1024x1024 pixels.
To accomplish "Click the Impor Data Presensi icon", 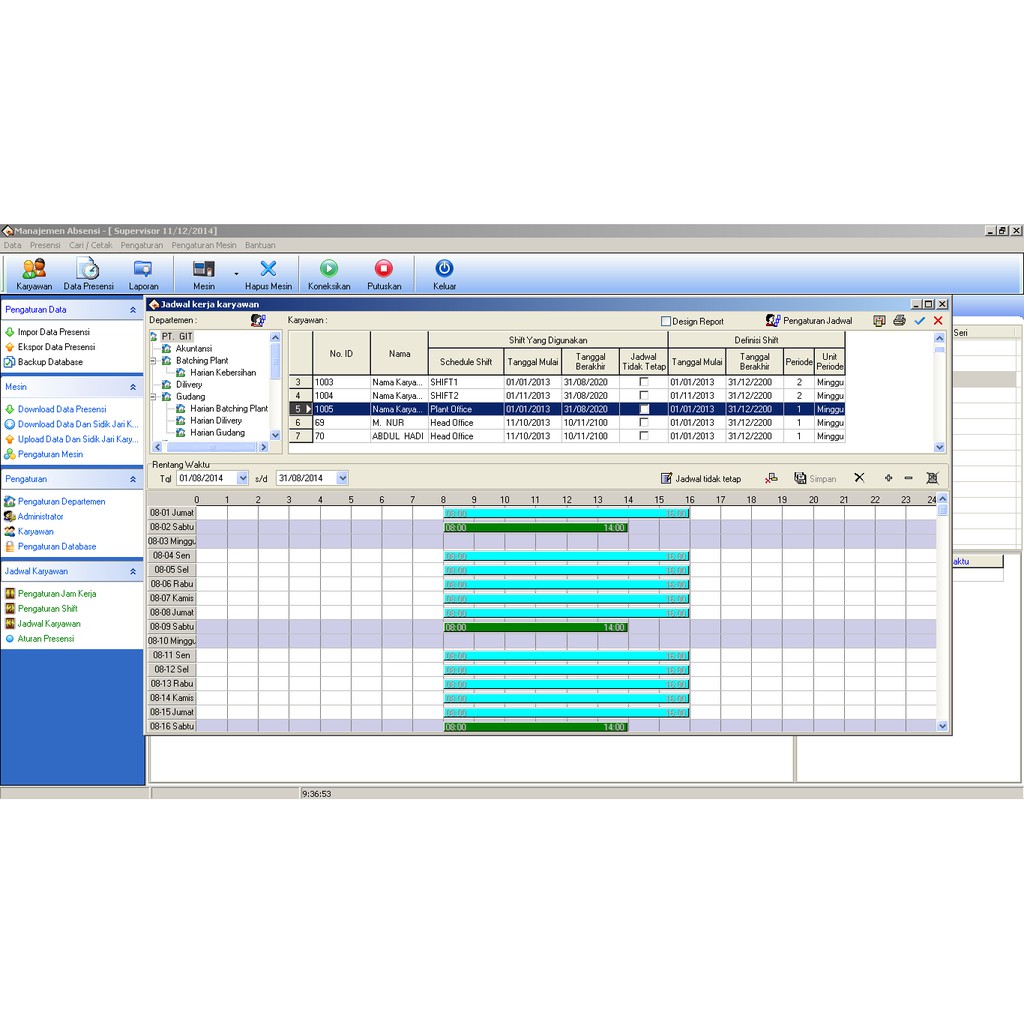I will (x=10, y=332).
